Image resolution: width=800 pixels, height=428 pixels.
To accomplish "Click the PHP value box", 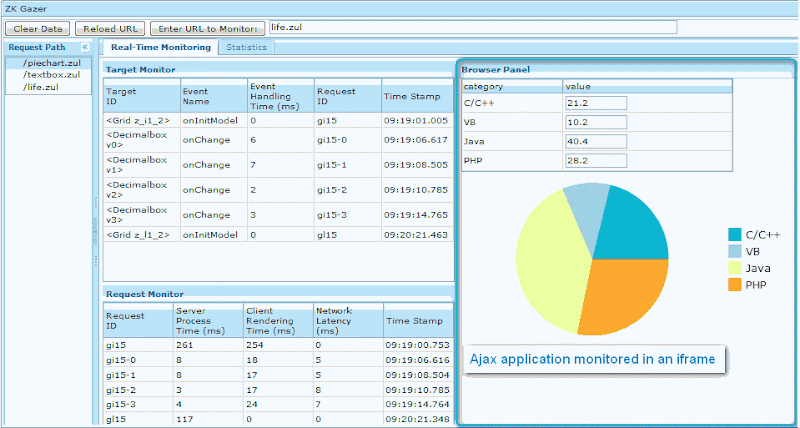I will click(596, 161).
